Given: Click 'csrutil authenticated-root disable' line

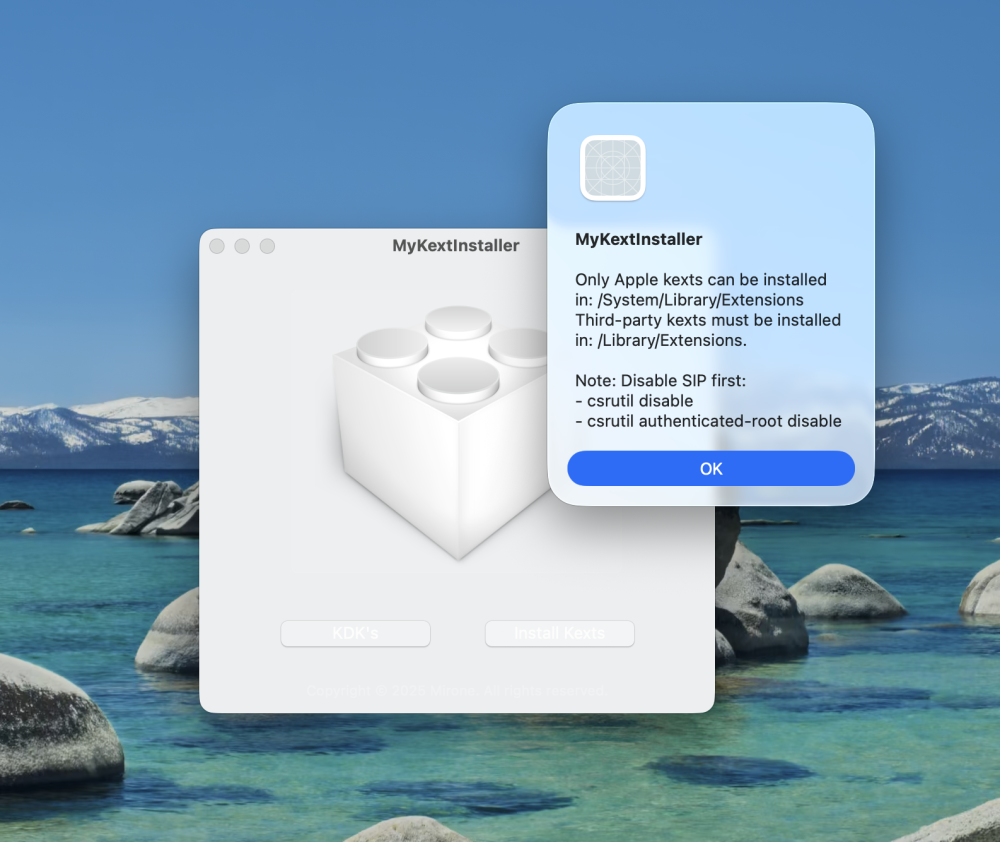Looking at the screenshot, I should (x=708, y=421).
